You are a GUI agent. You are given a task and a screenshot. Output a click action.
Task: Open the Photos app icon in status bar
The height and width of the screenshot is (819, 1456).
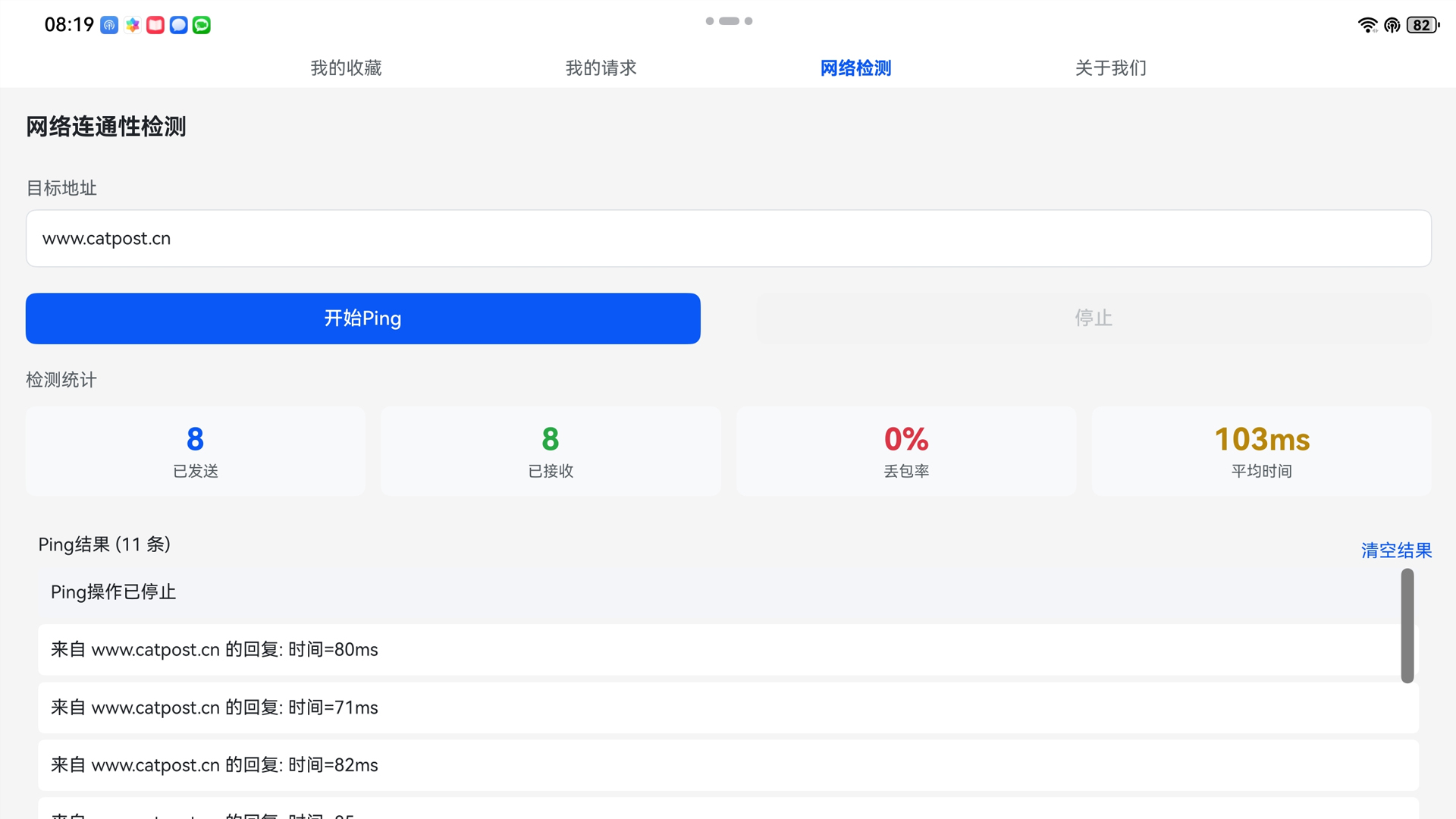tap(132, 24)
